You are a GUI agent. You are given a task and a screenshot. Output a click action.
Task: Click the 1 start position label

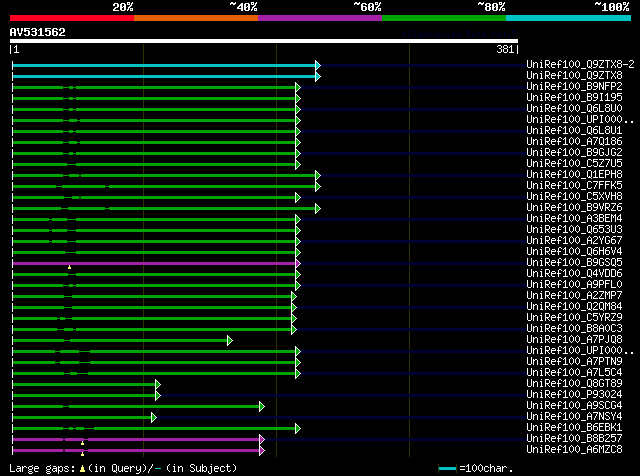tap(16, 49)
